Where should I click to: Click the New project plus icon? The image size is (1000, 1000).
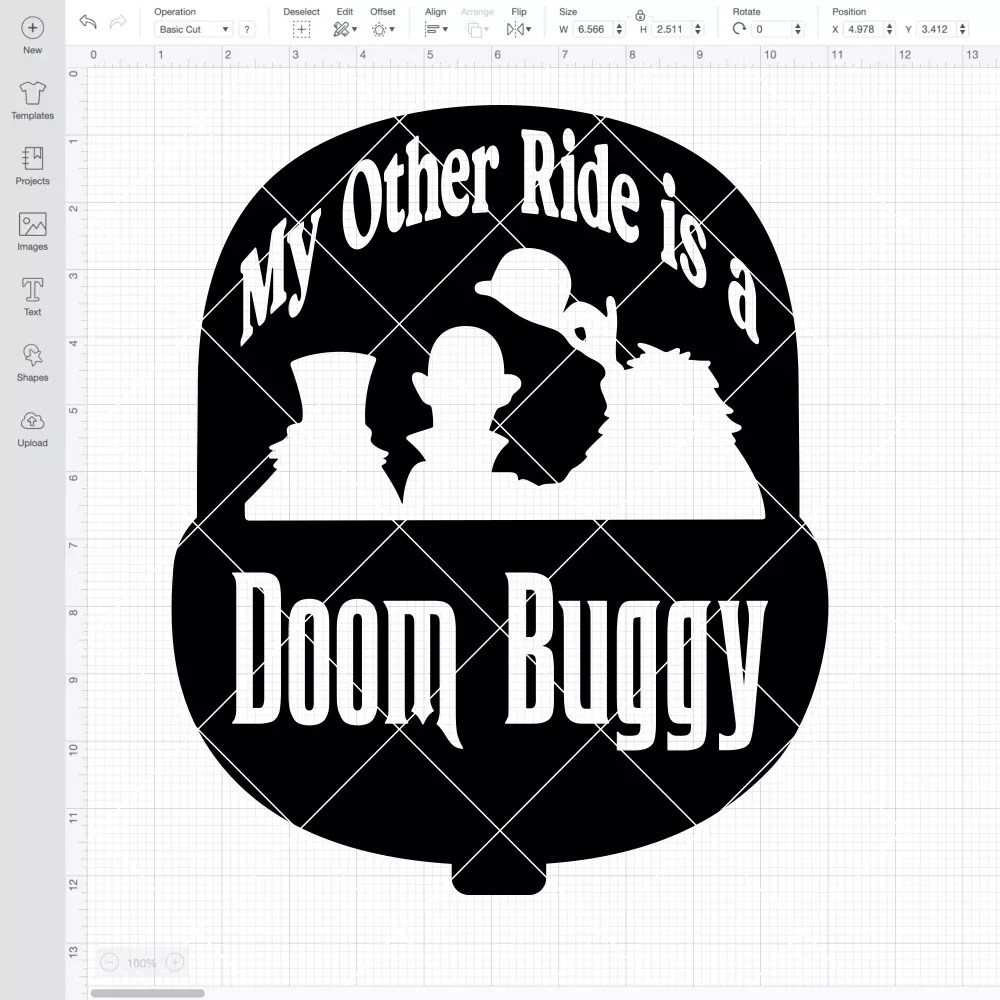click(33, 28)
